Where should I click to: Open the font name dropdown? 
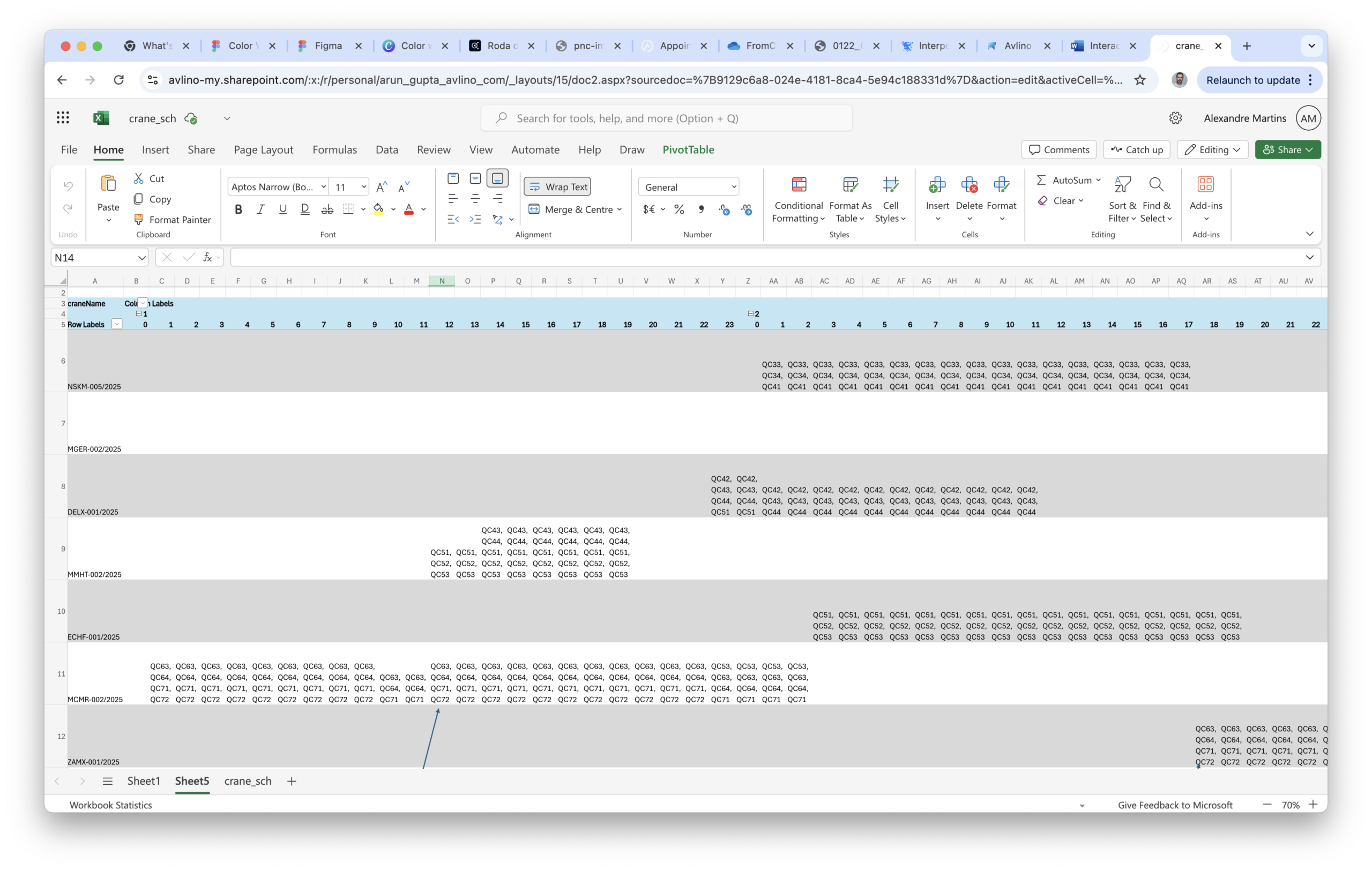tap(323, 187)
